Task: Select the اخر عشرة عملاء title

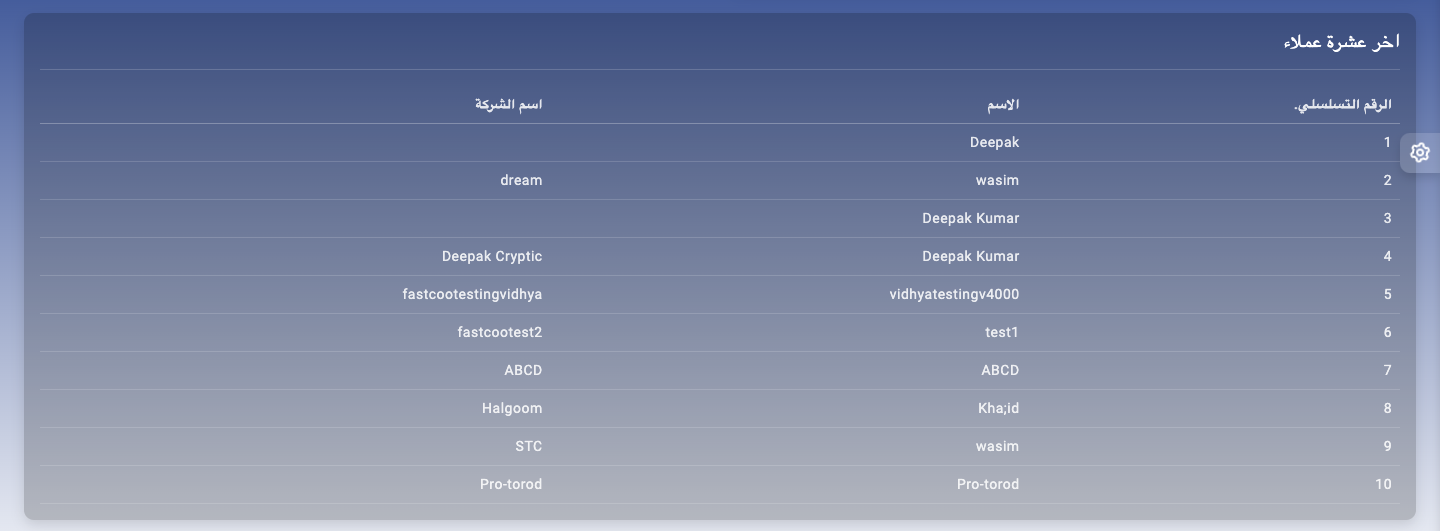Action: coord(1341,42)
